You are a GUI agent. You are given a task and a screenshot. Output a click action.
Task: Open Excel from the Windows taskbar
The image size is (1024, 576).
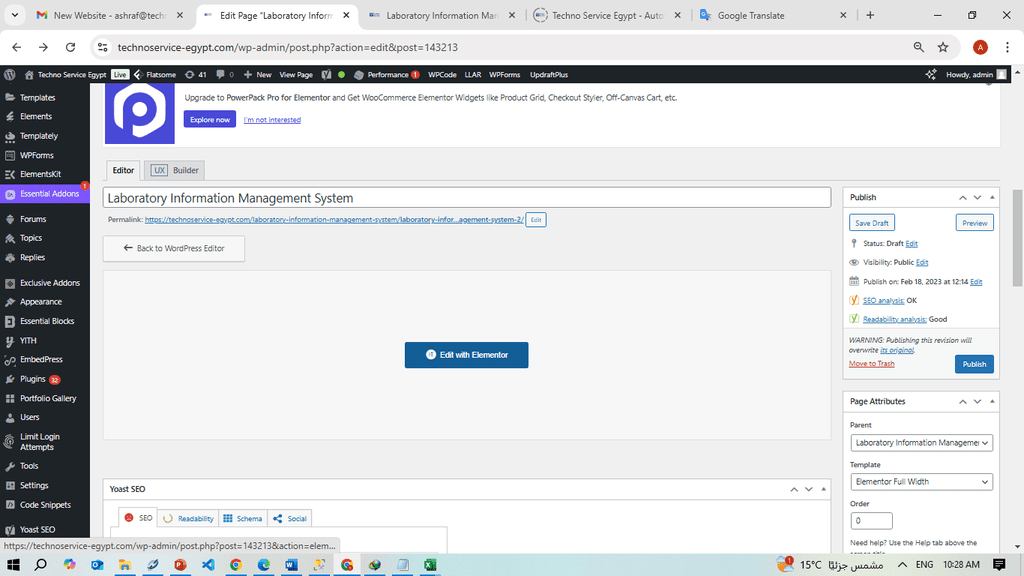[430, 565]
